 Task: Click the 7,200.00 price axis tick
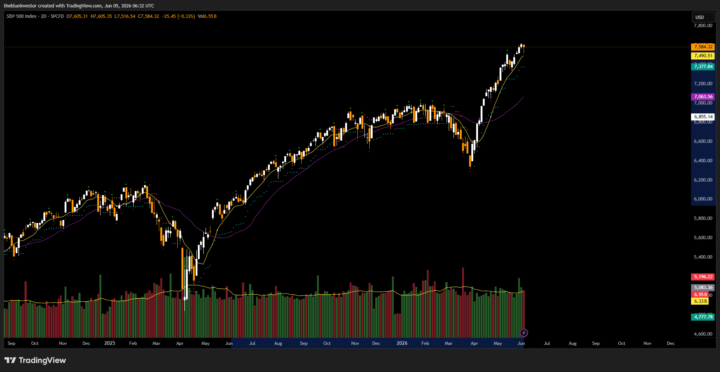coord(704,84)
